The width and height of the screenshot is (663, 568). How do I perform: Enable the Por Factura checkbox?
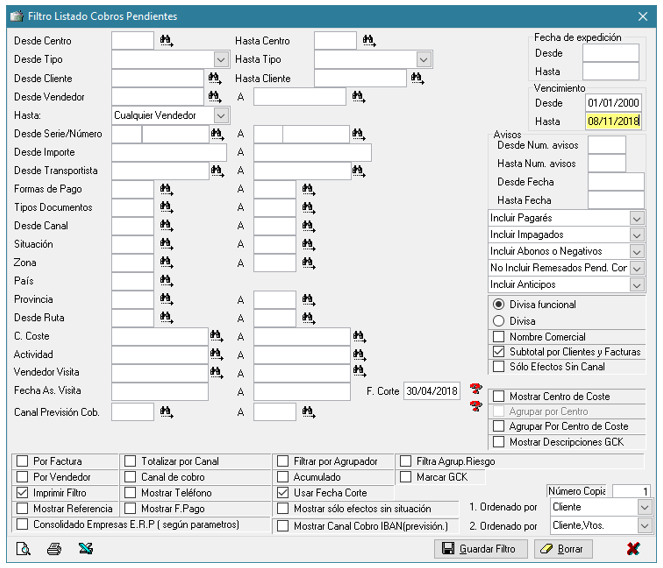coord(22,461)
